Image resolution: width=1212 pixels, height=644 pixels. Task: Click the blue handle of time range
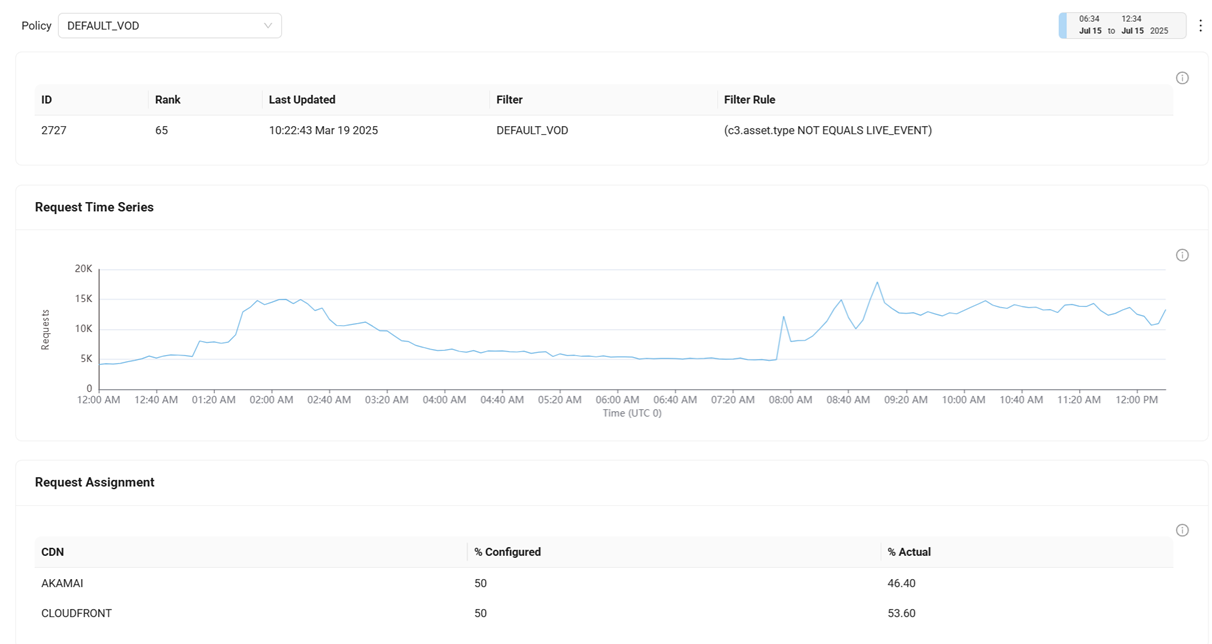pos(1063,25)
